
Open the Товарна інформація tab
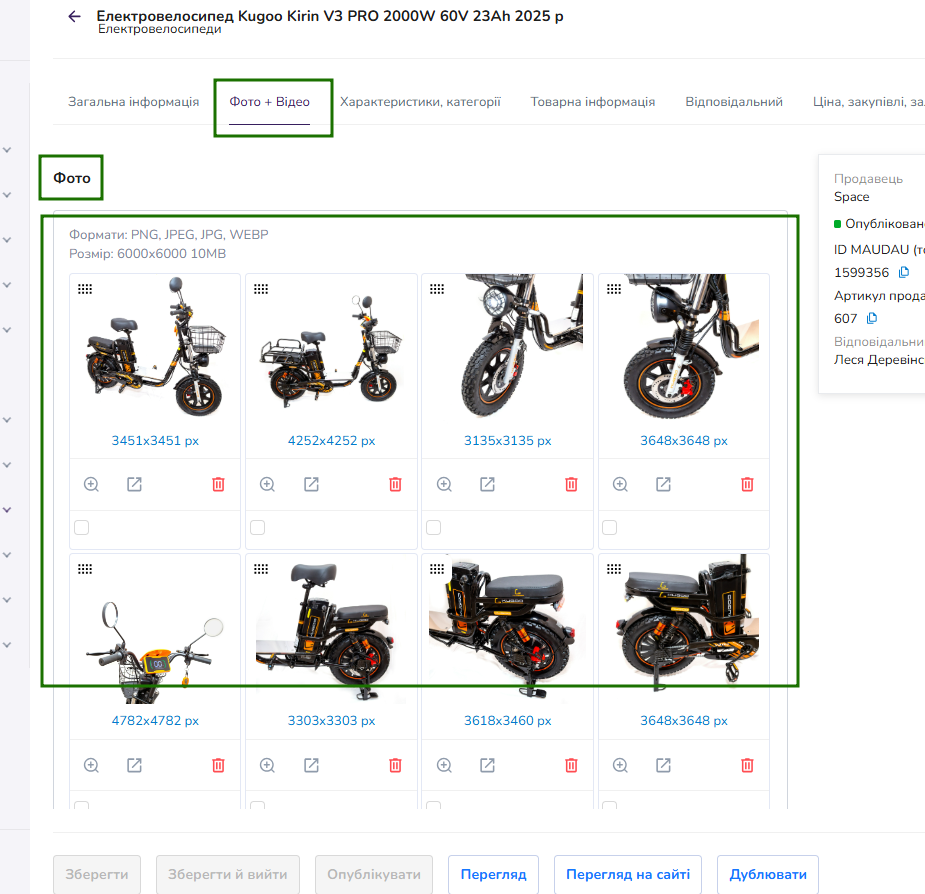click(593, 101)
